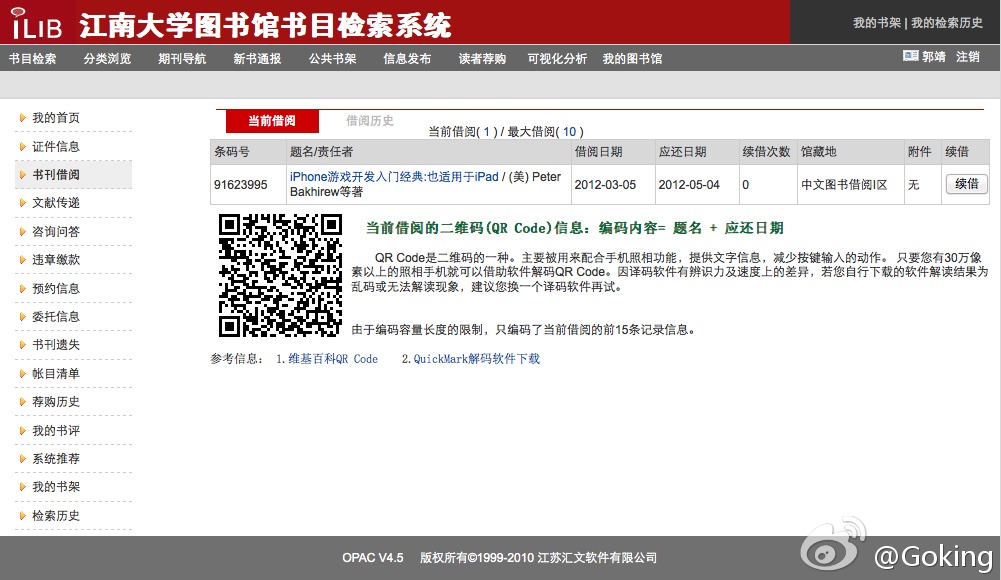The width and height of the screenshot is (1001, 580).
Task: Open 书目检索 in the navigation bar
Action: point(33,59)
